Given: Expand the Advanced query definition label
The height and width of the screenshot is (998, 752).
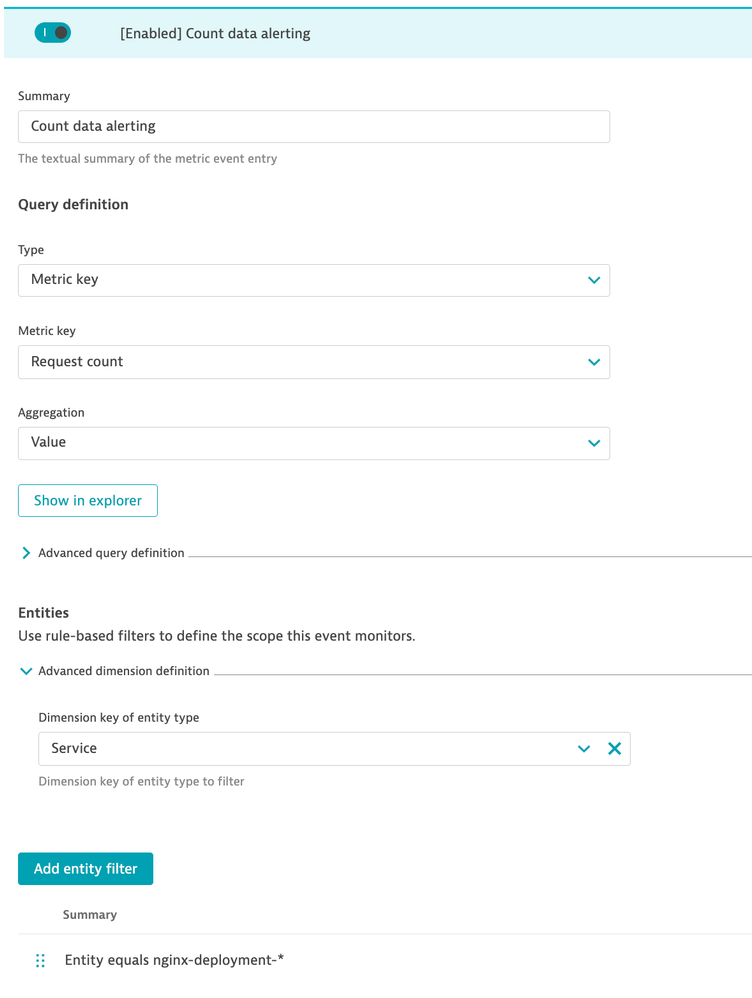Looking at the screenshot, I should click(x=111, y=553).
